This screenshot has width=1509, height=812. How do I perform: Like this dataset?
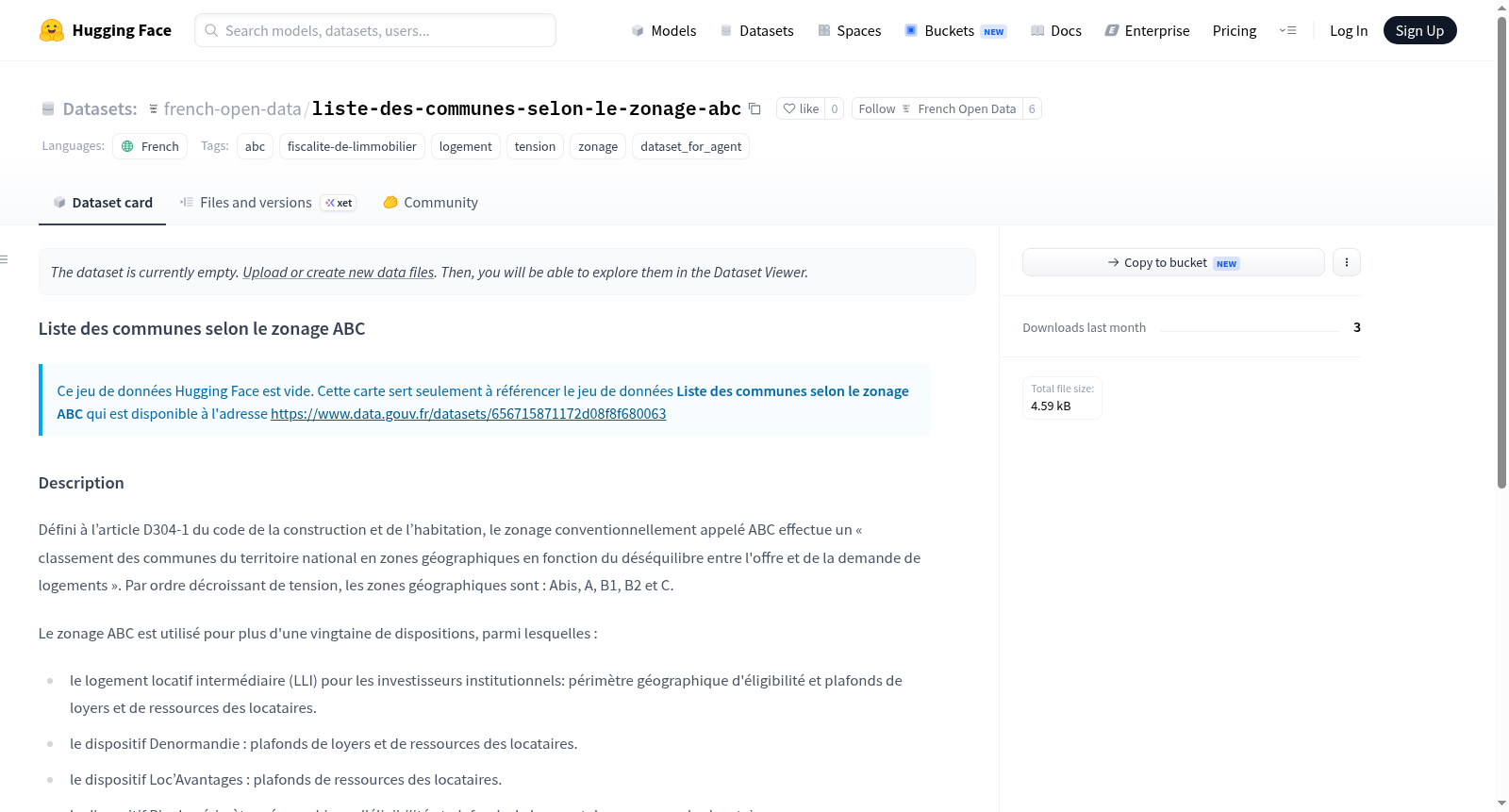click(801, 108)
